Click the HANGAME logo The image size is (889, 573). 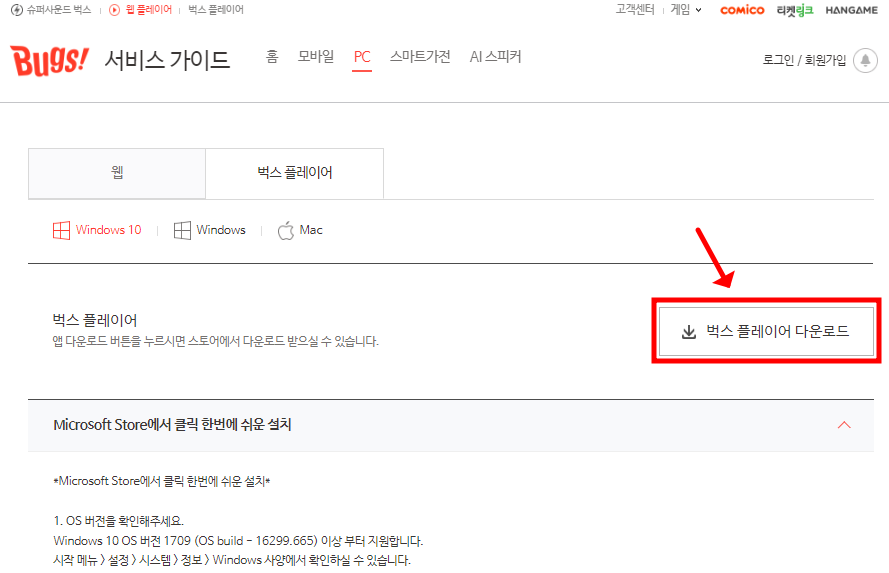pyautogui.click(x=851, y=10)
